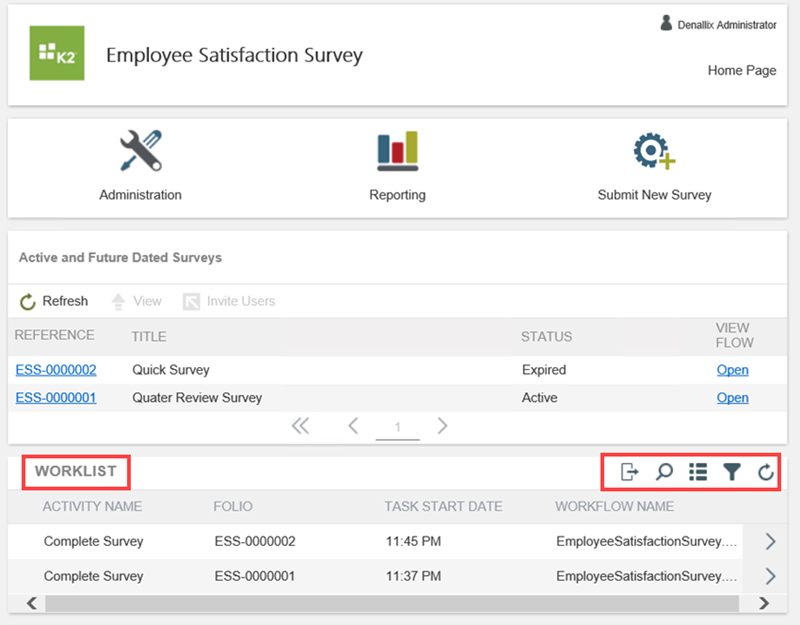Open the ESS-0000002 reference link
The image size is (800, 625).
[x=56, y=370]
